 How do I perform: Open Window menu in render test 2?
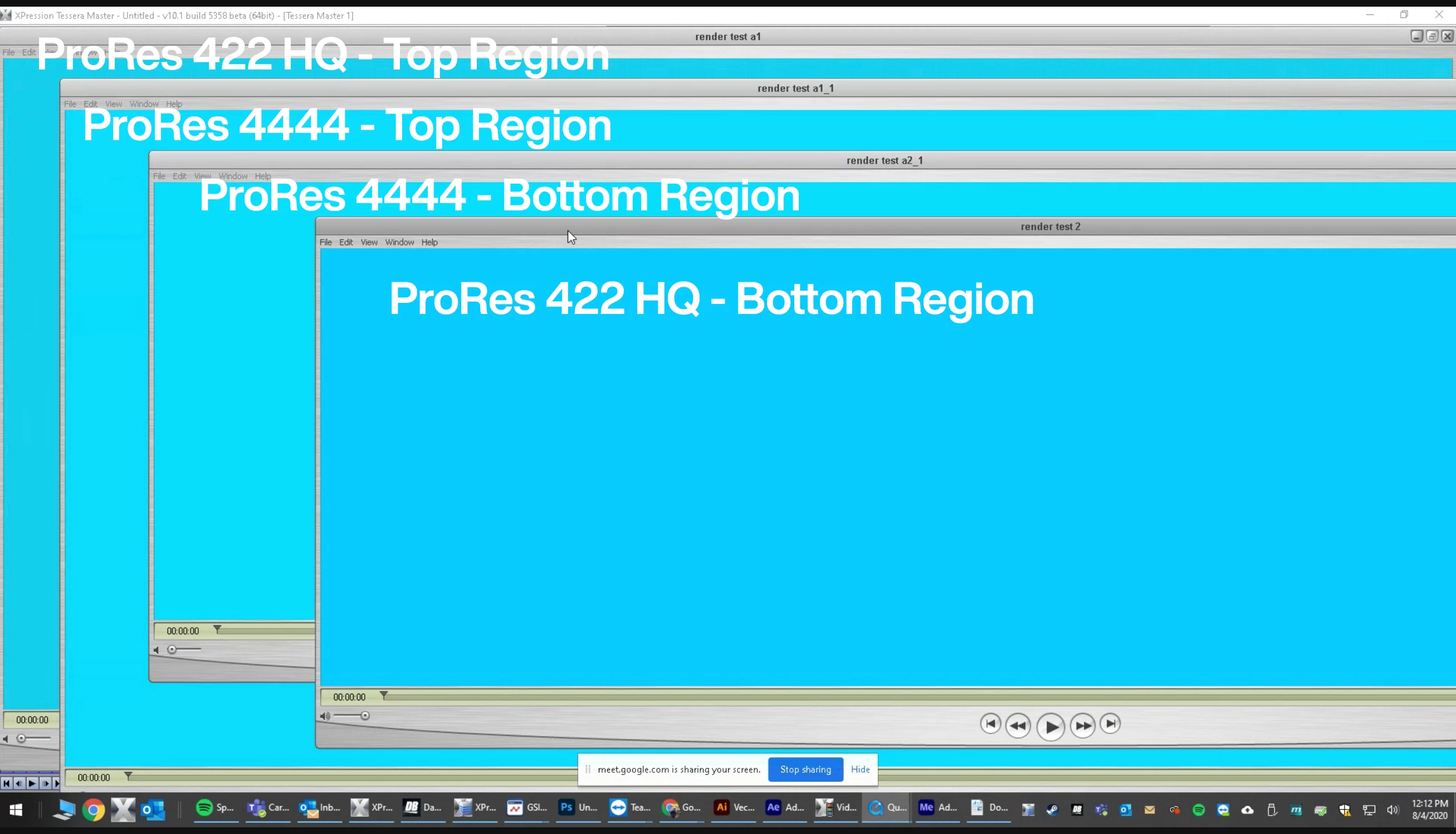[399, 242]
